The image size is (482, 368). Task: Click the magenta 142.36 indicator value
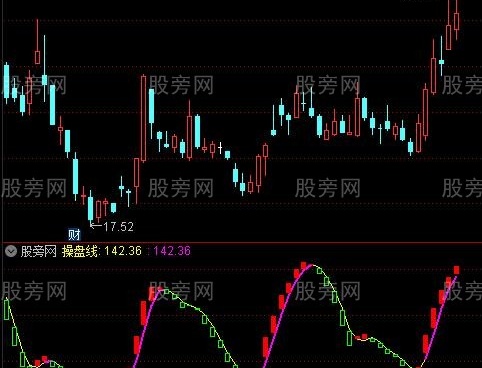pos(172,251)
